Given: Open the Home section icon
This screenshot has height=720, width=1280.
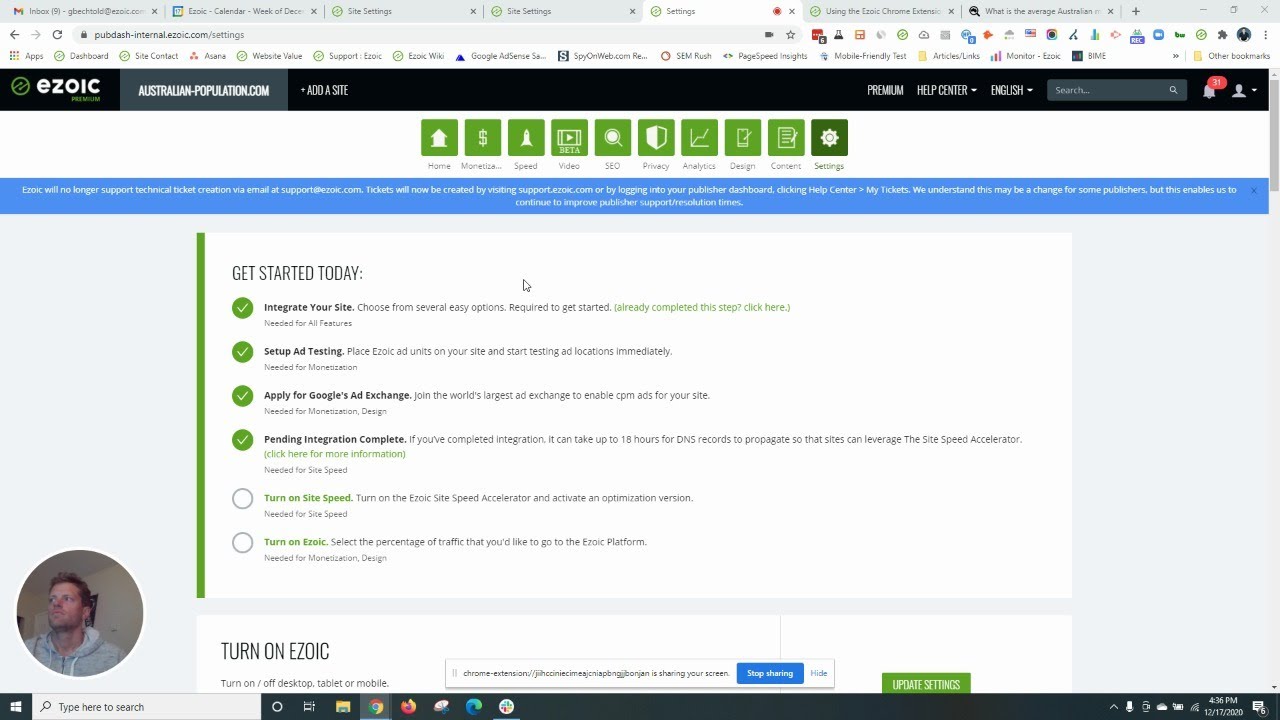Looking at the screenshot, I should tap(439, 138).
